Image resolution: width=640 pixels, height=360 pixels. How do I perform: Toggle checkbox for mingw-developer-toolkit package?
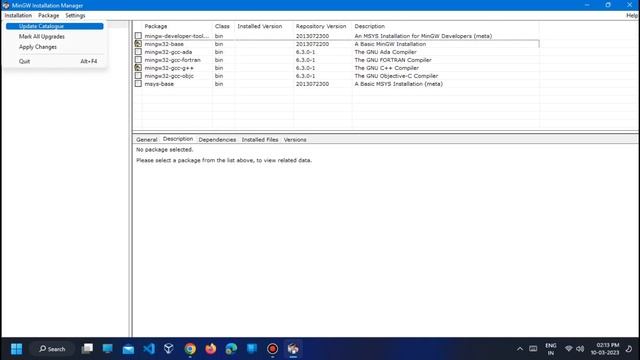pos(138,36)
